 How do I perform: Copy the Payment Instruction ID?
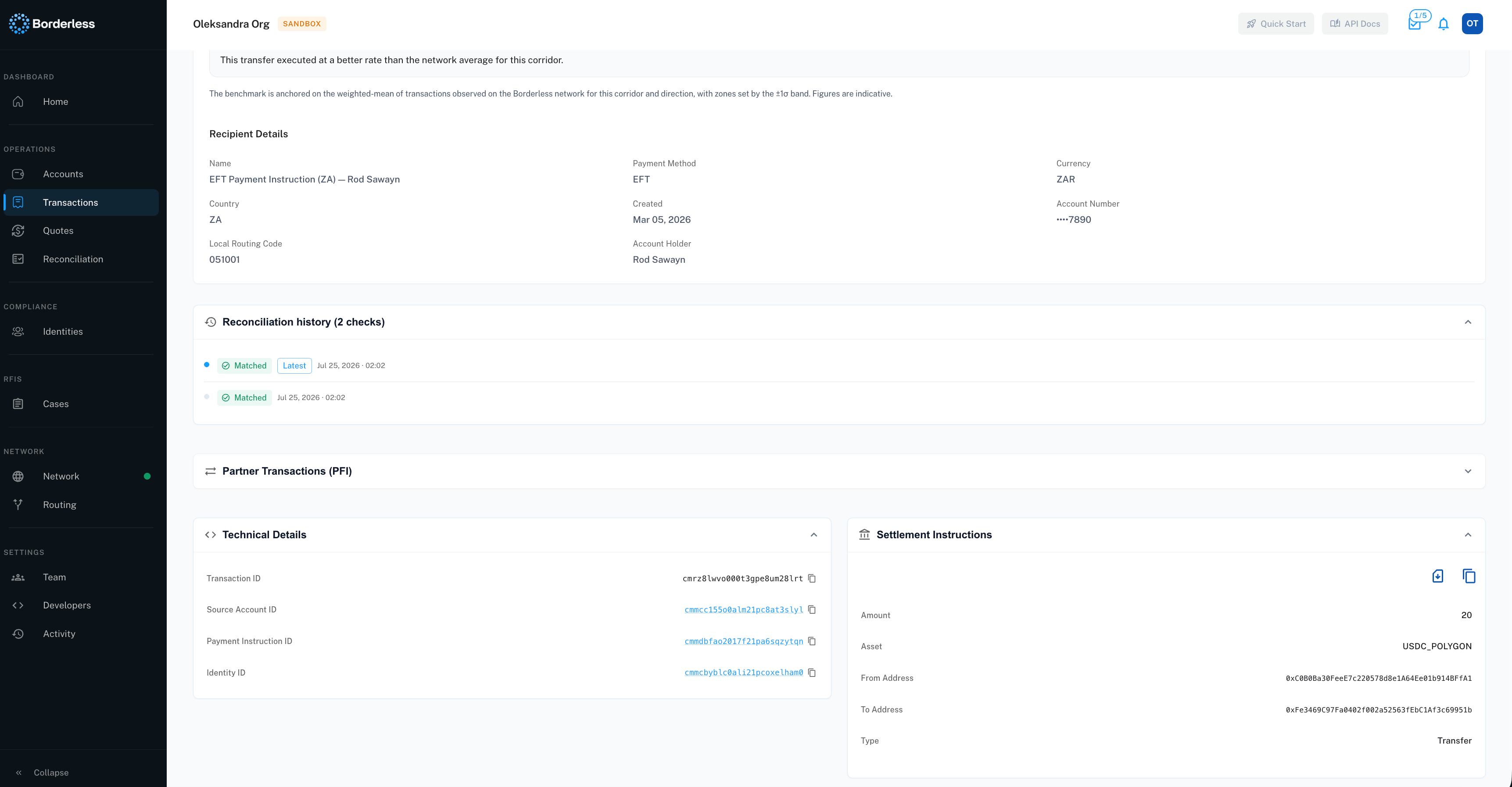pos(812,641)
